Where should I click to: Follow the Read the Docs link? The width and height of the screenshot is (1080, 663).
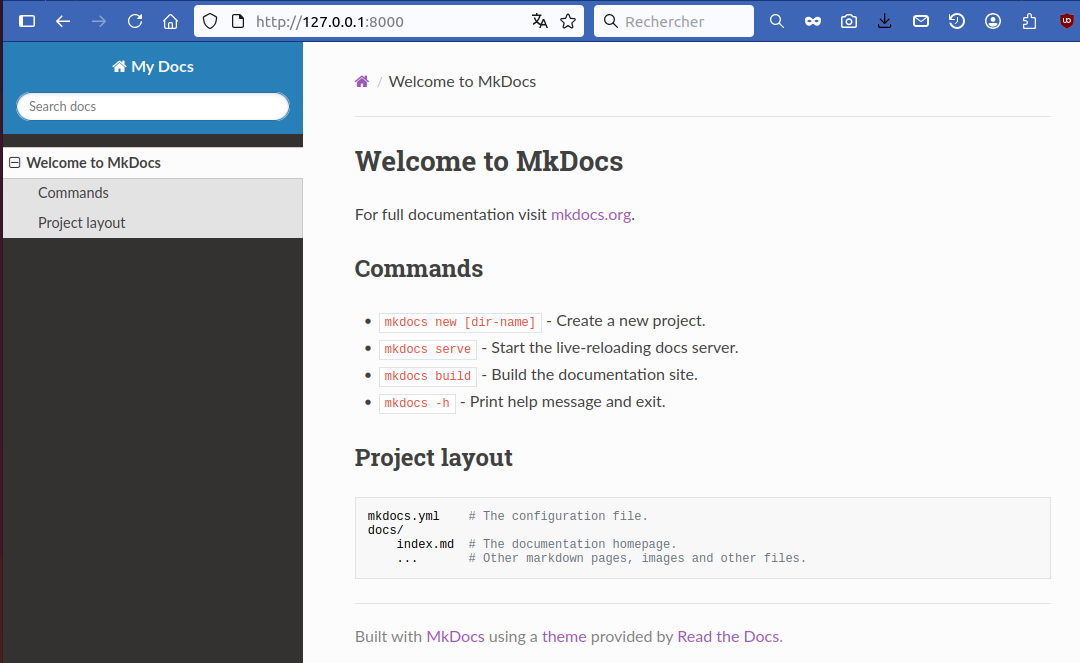coord(728,636)
